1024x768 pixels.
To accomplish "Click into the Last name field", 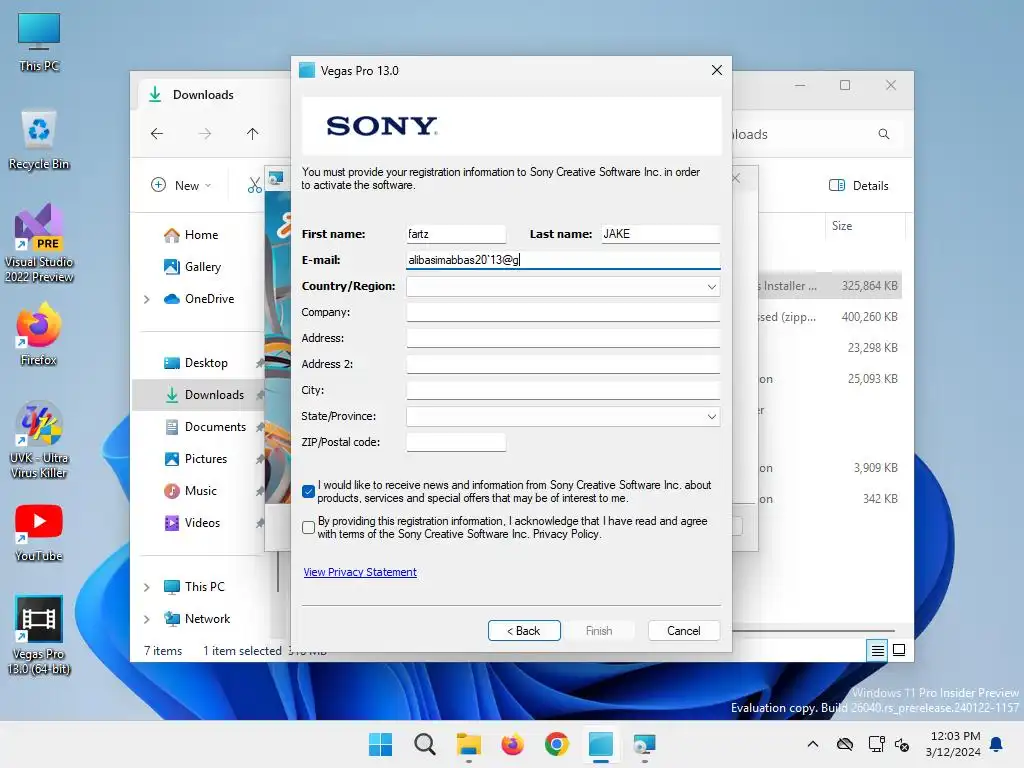I will coord(661,234).
